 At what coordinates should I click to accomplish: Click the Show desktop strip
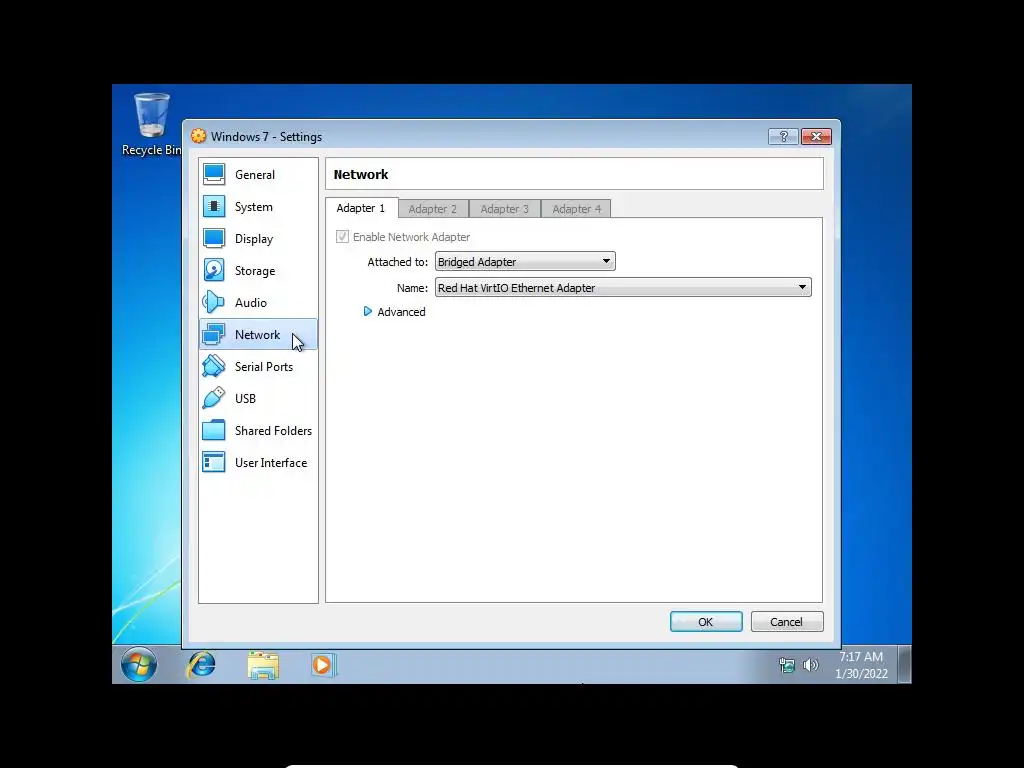pos(904,665)
